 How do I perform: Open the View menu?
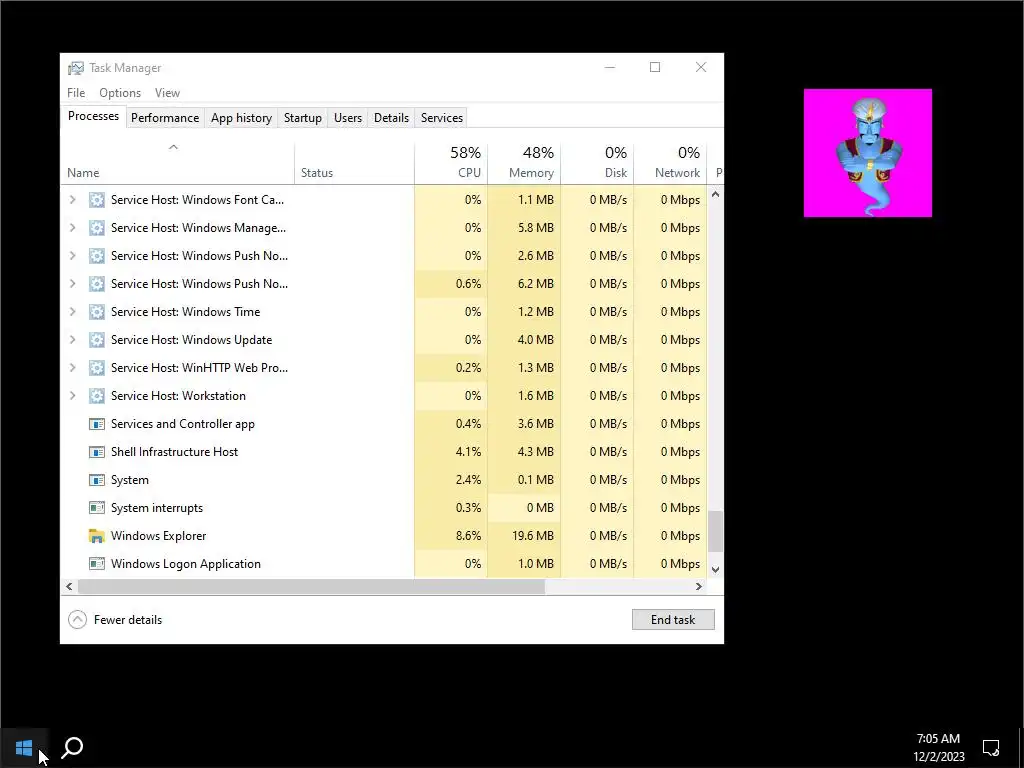(167, 93)
